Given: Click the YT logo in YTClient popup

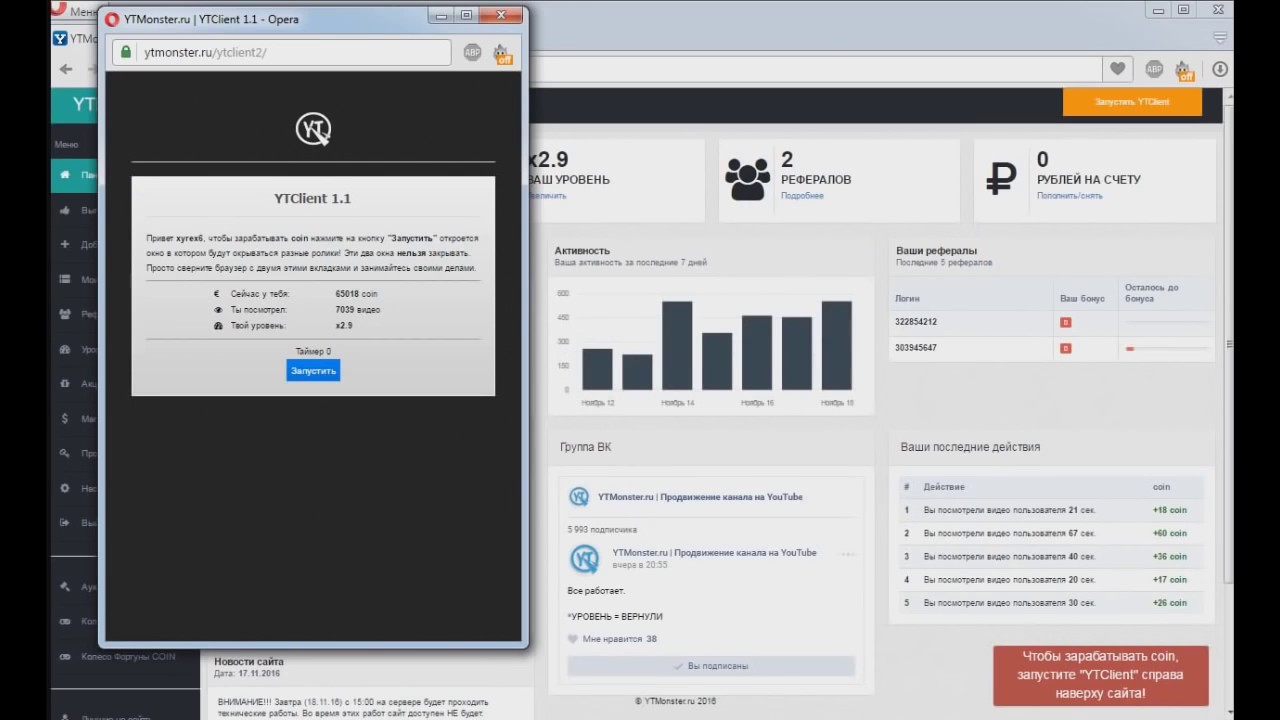Looking at the screenshot, I should point(313,129).
